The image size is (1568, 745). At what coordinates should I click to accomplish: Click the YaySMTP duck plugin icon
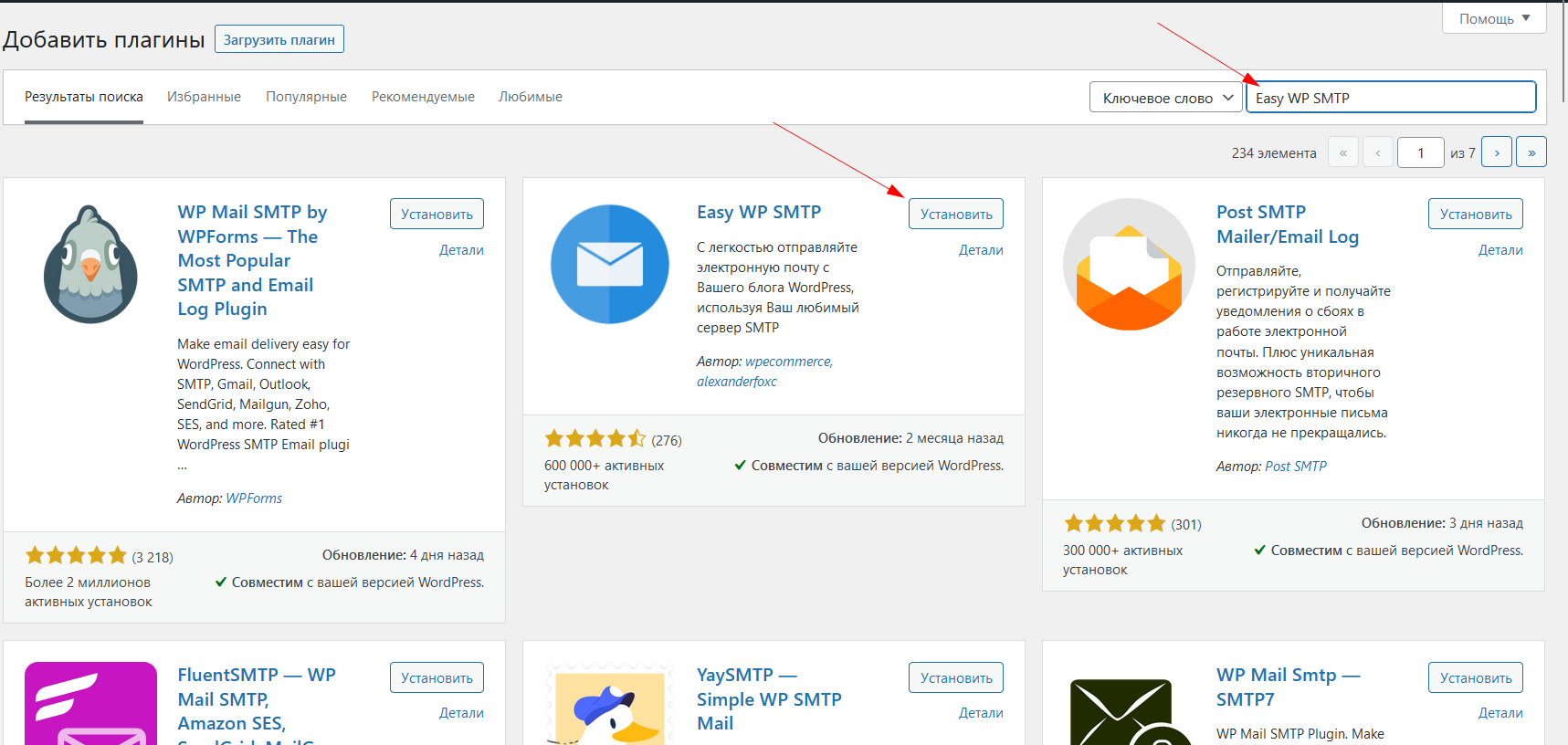pyautogui.click(x=609, y=705)
